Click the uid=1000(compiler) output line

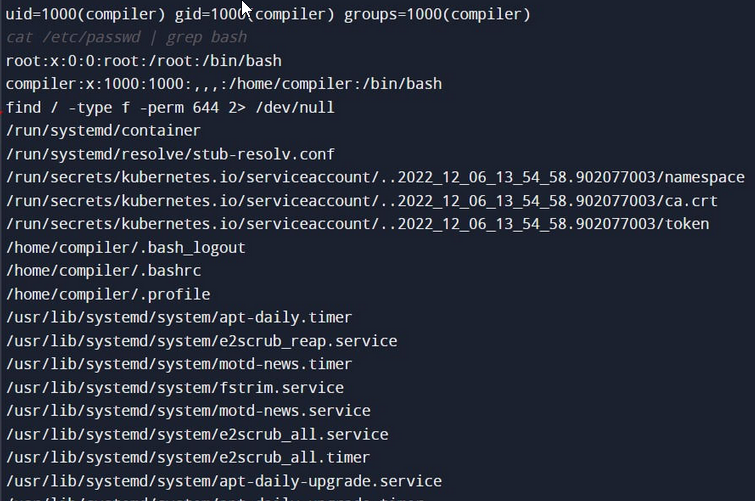(268, 14)
